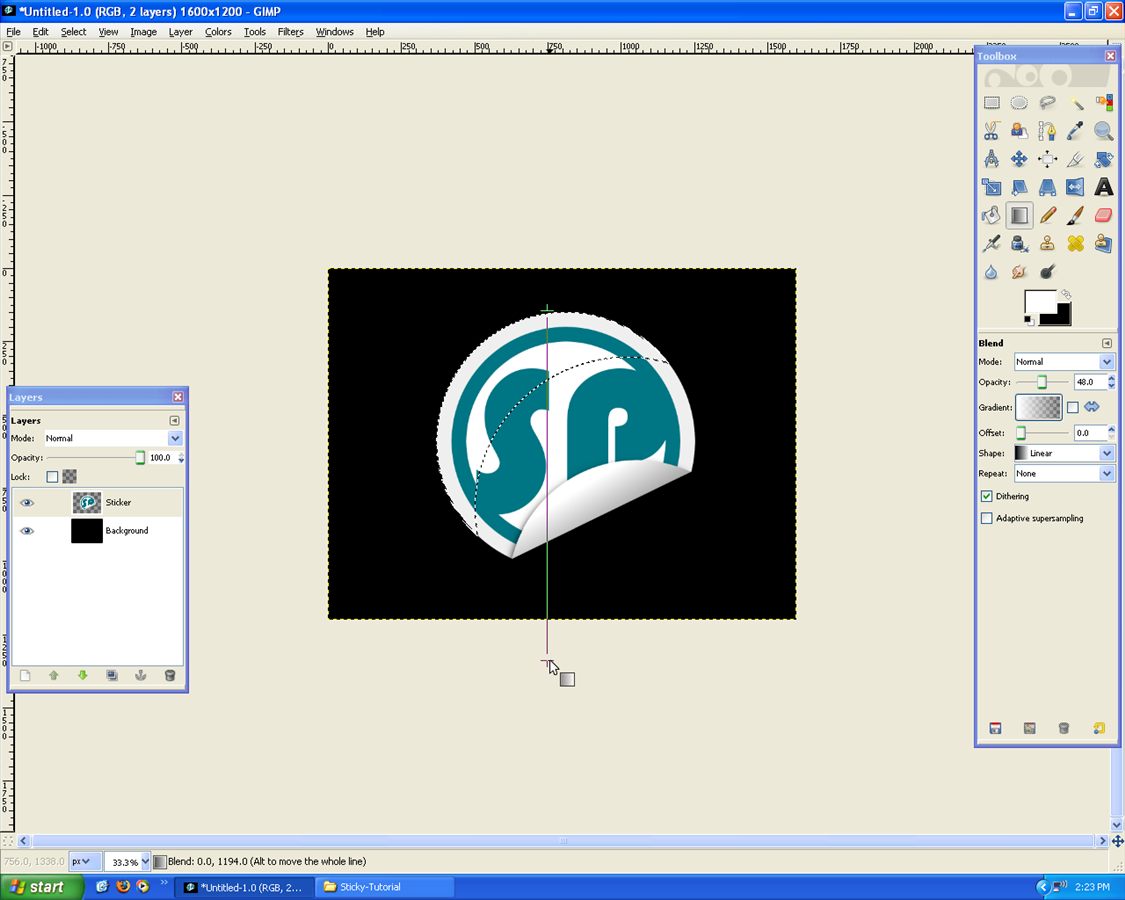Toggle the gradient Reverse checkbox
Screen dimensions: 1125x900
click(1073, 408)
